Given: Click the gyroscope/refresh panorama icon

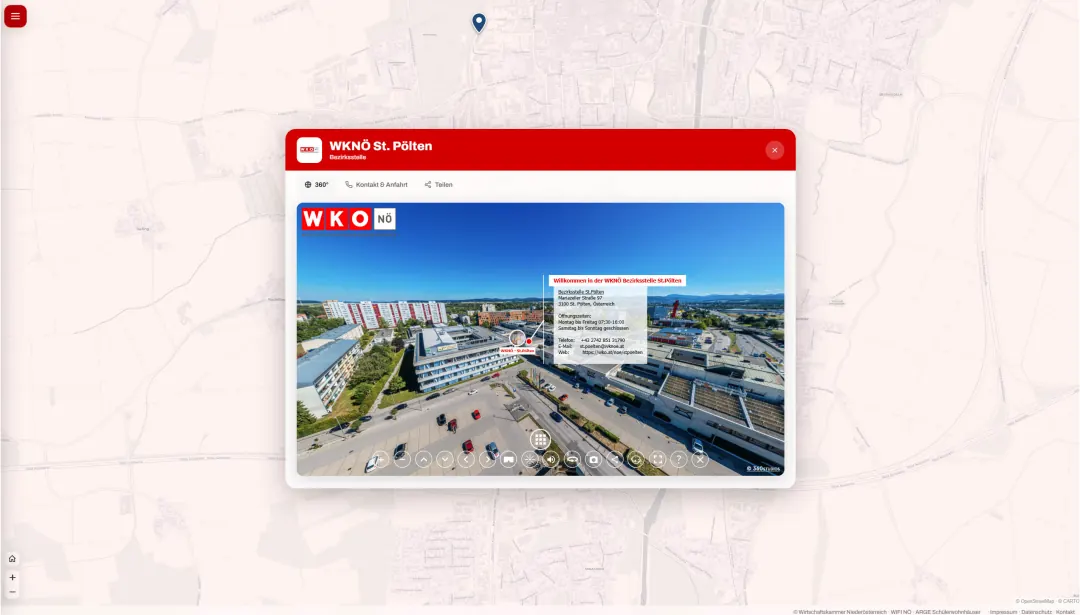Looking at the screenshot, I should pos(636,459).
